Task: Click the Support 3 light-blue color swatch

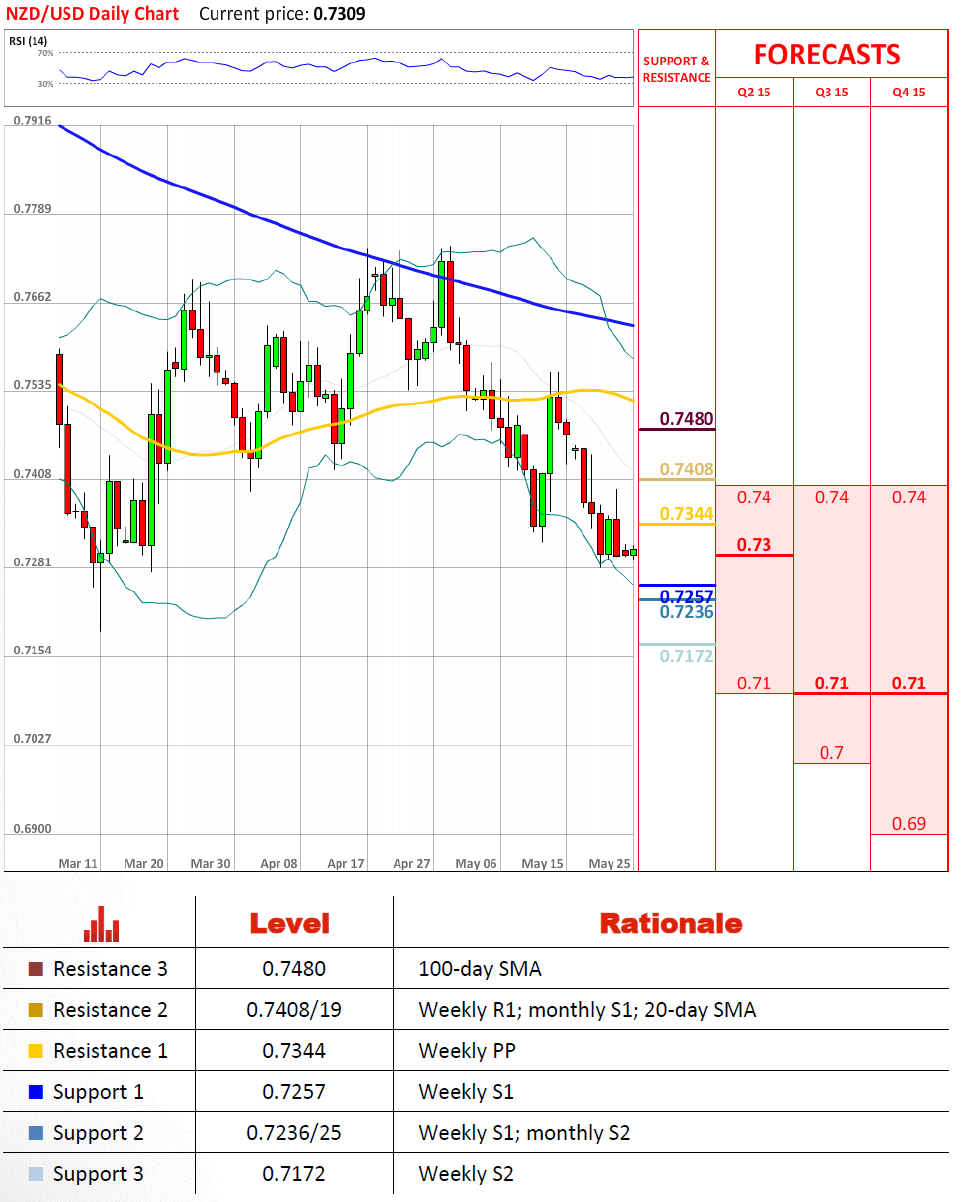Action: (x=36, y=1174)
